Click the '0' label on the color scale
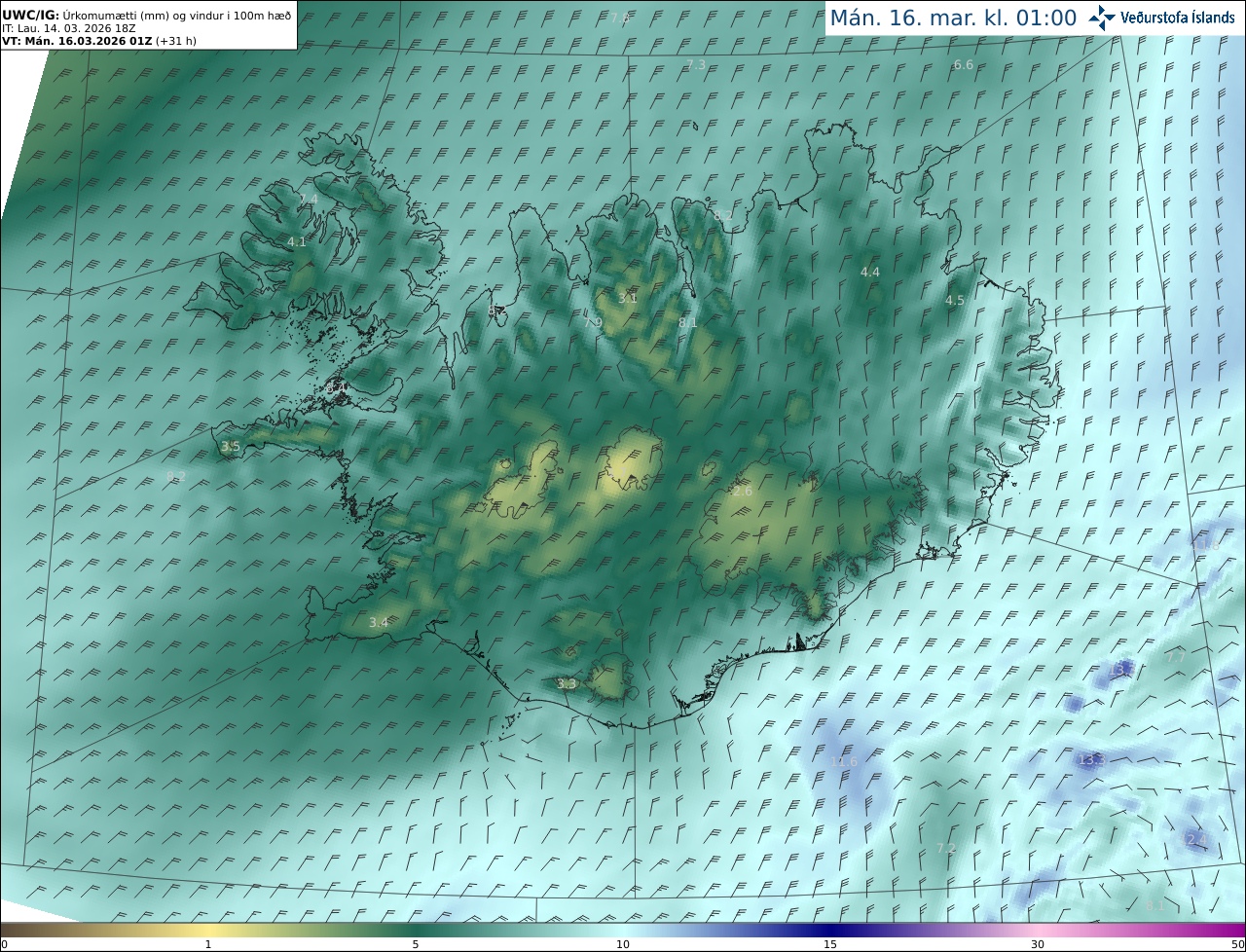This screenshot has height=952, width=1246. pyautogui.click(x=3, y=945)
